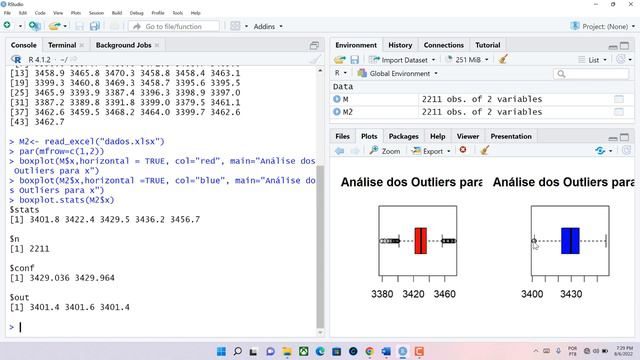The image size is (640, 360).
Task: Close the Background Jobs tab
Action: click(157, 45)
